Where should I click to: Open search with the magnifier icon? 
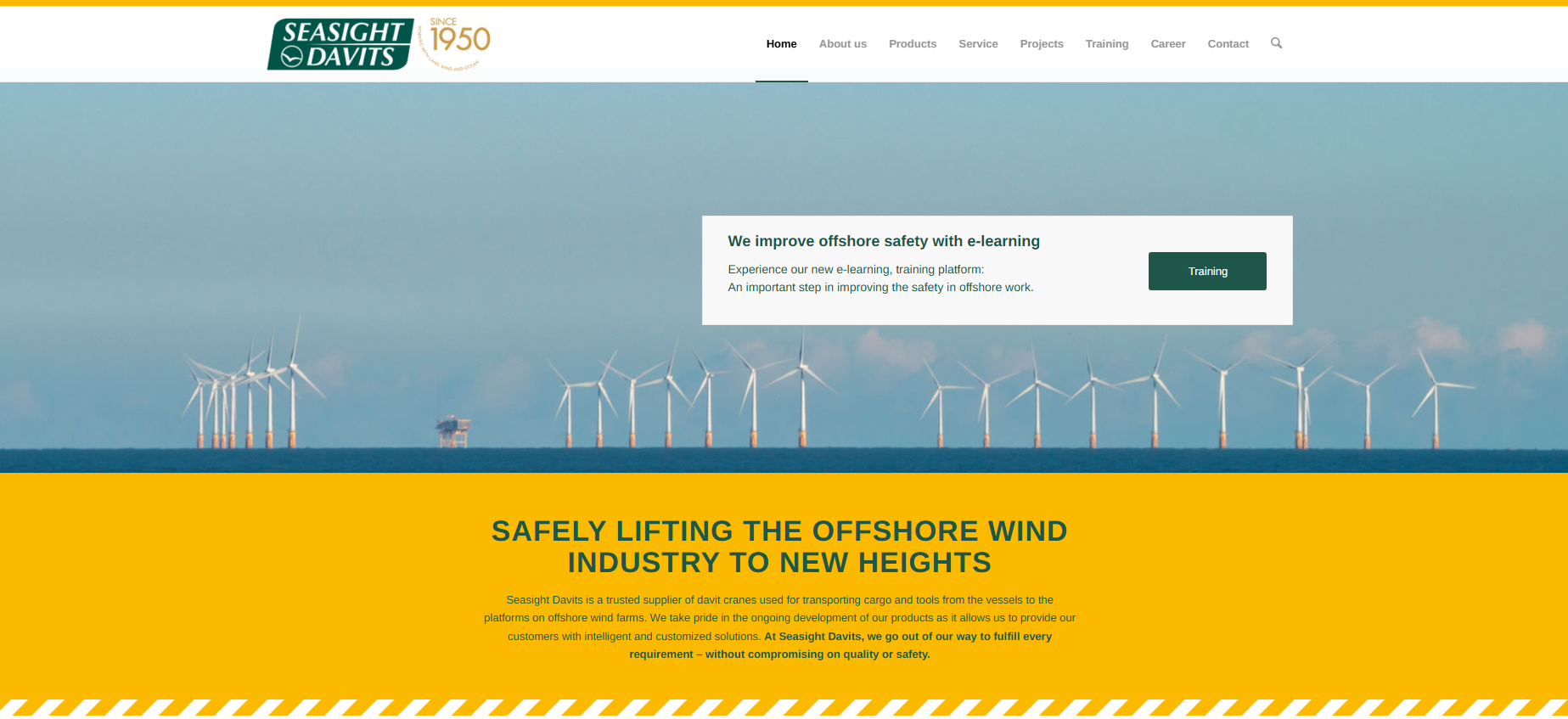click(x=1276, y=43)
